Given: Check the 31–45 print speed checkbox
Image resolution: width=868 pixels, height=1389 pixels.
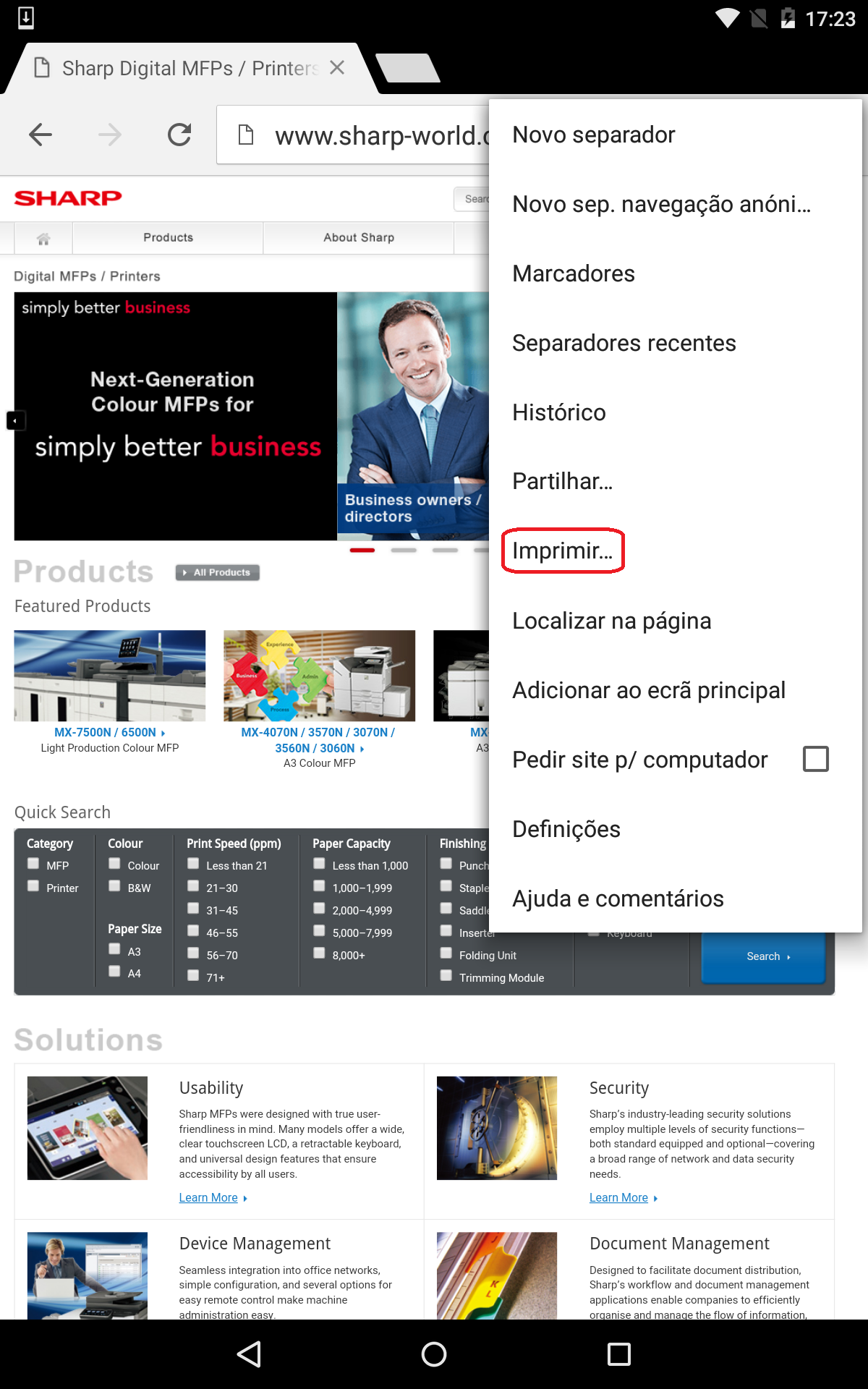Looking at the screenshot, I should tap(193, 909).
